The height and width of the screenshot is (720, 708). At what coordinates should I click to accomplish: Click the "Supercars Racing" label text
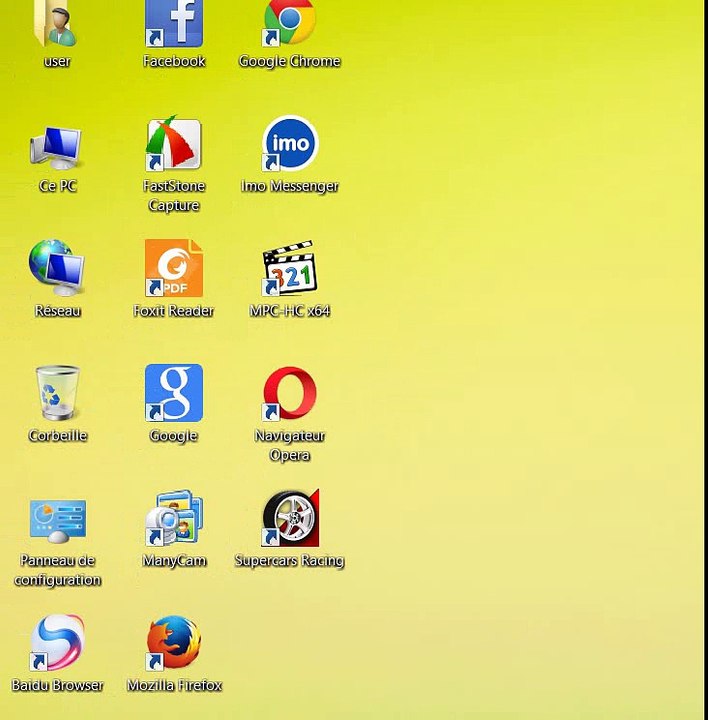(x=289, y=561)
